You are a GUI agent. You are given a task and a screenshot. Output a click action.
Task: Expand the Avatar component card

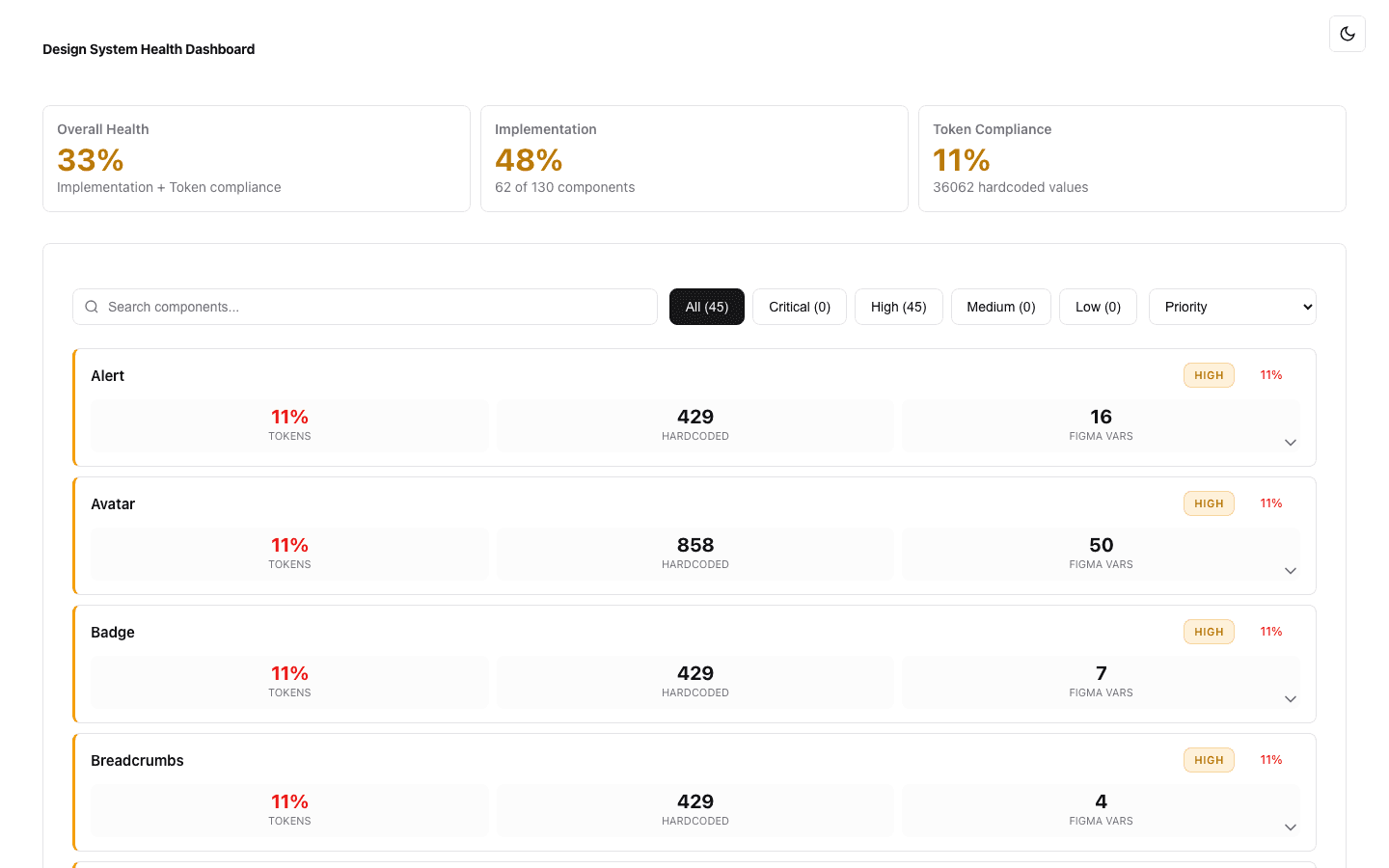point(1291,571)
